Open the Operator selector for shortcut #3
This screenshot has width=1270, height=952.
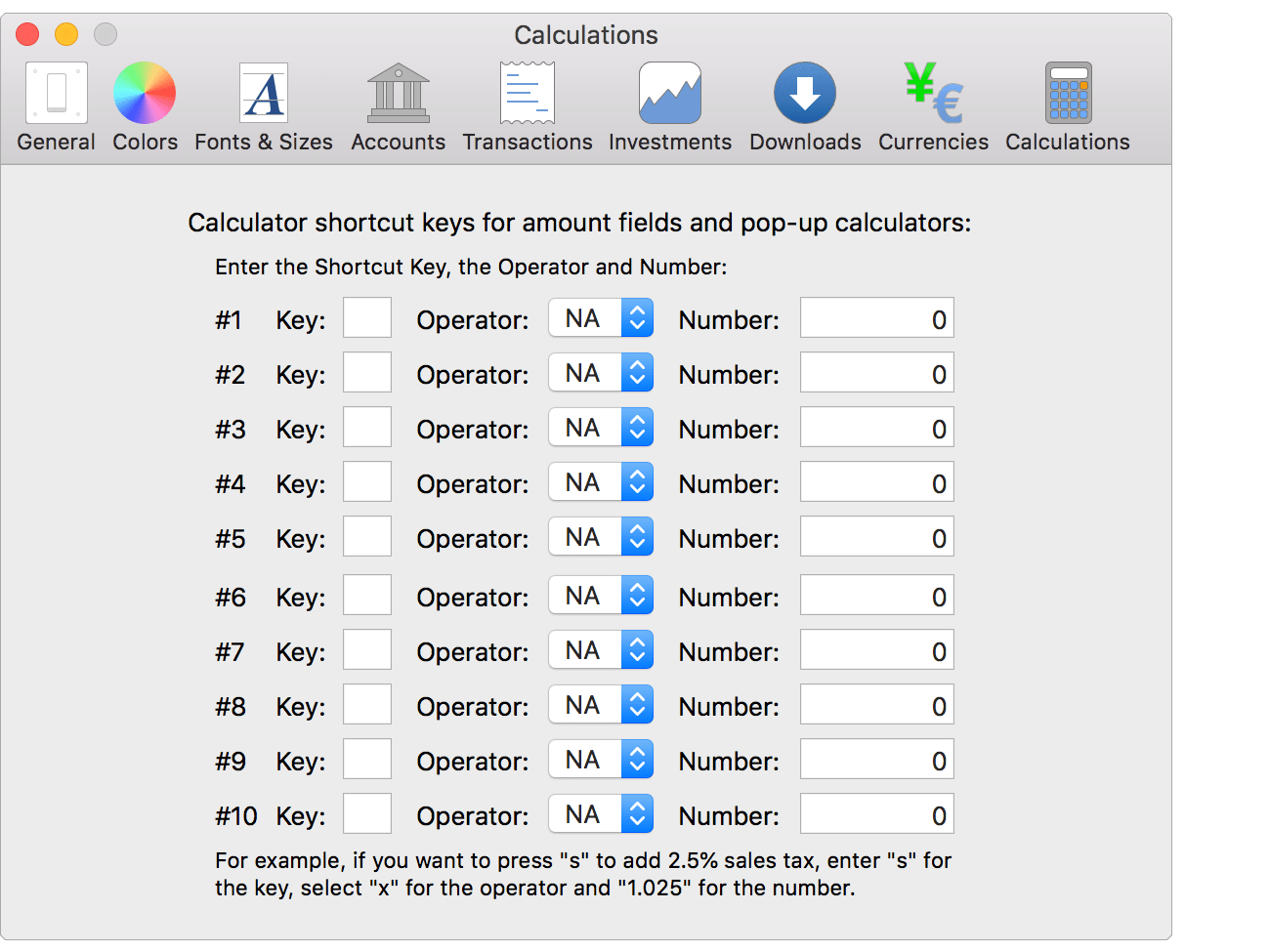click(601, 427)
